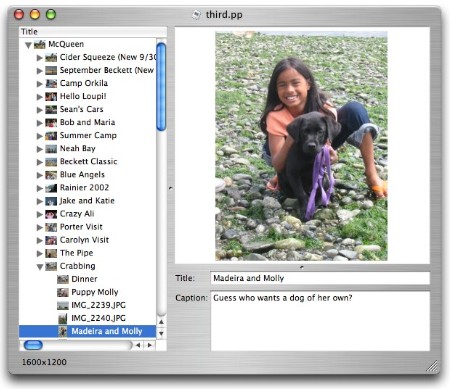Click the Summer Camp thumbnail icon
This screenshot has width=450, height=389.
[51, 136]
